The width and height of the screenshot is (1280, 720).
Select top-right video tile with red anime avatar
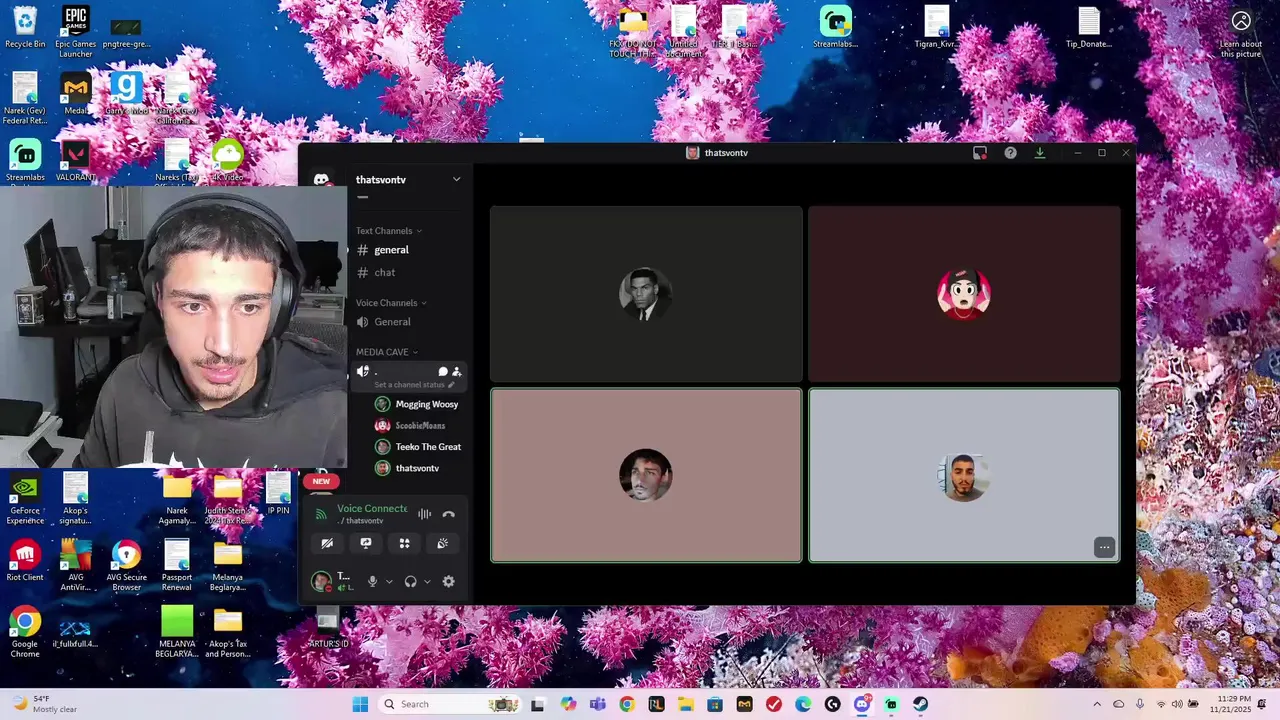[x=964, y=294]
